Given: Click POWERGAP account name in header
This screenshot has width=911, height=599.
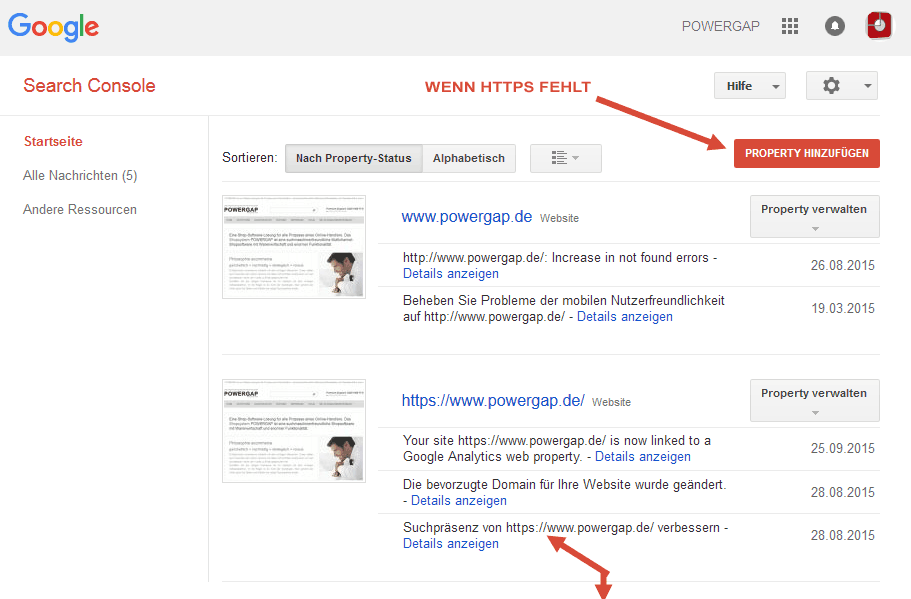Looking at the screenshot, I should (720, 26).
